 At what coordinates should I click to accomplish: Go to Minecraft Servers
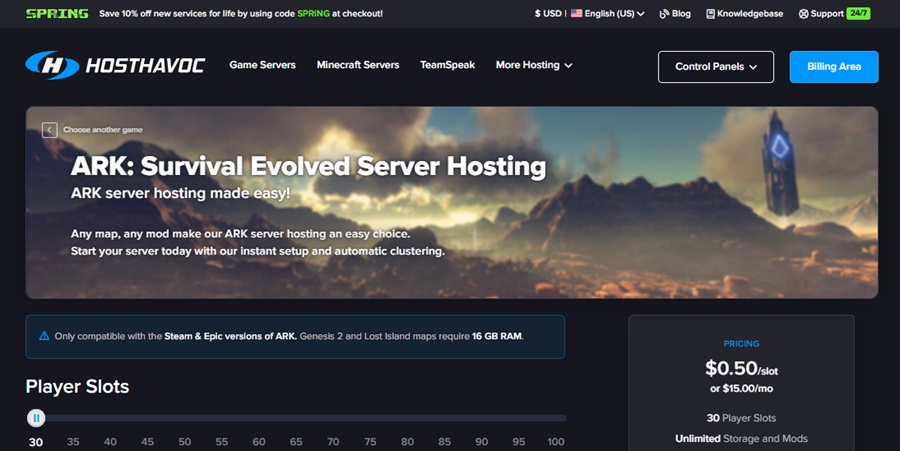pyautogui.click(x=358, y=65)
